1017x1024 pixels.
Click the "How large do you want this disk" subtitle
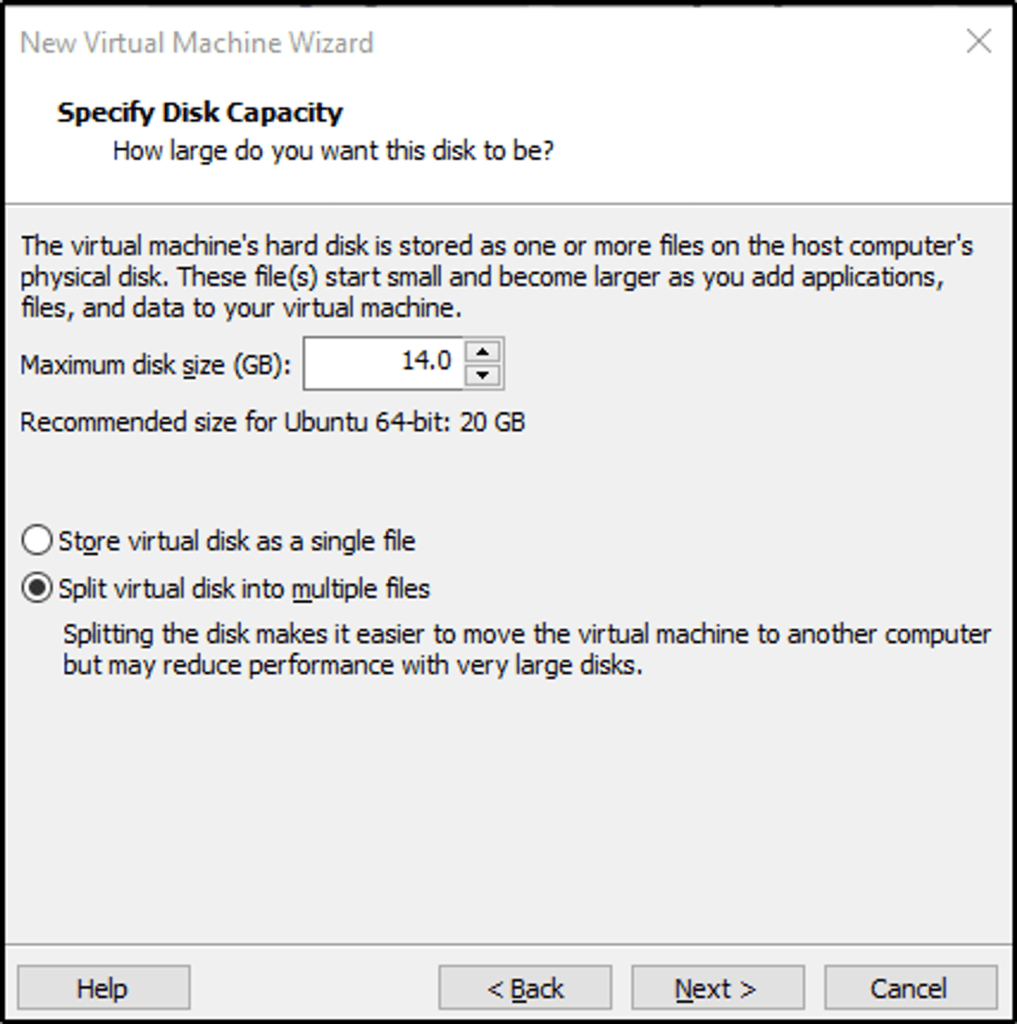(x=333, y=151)
